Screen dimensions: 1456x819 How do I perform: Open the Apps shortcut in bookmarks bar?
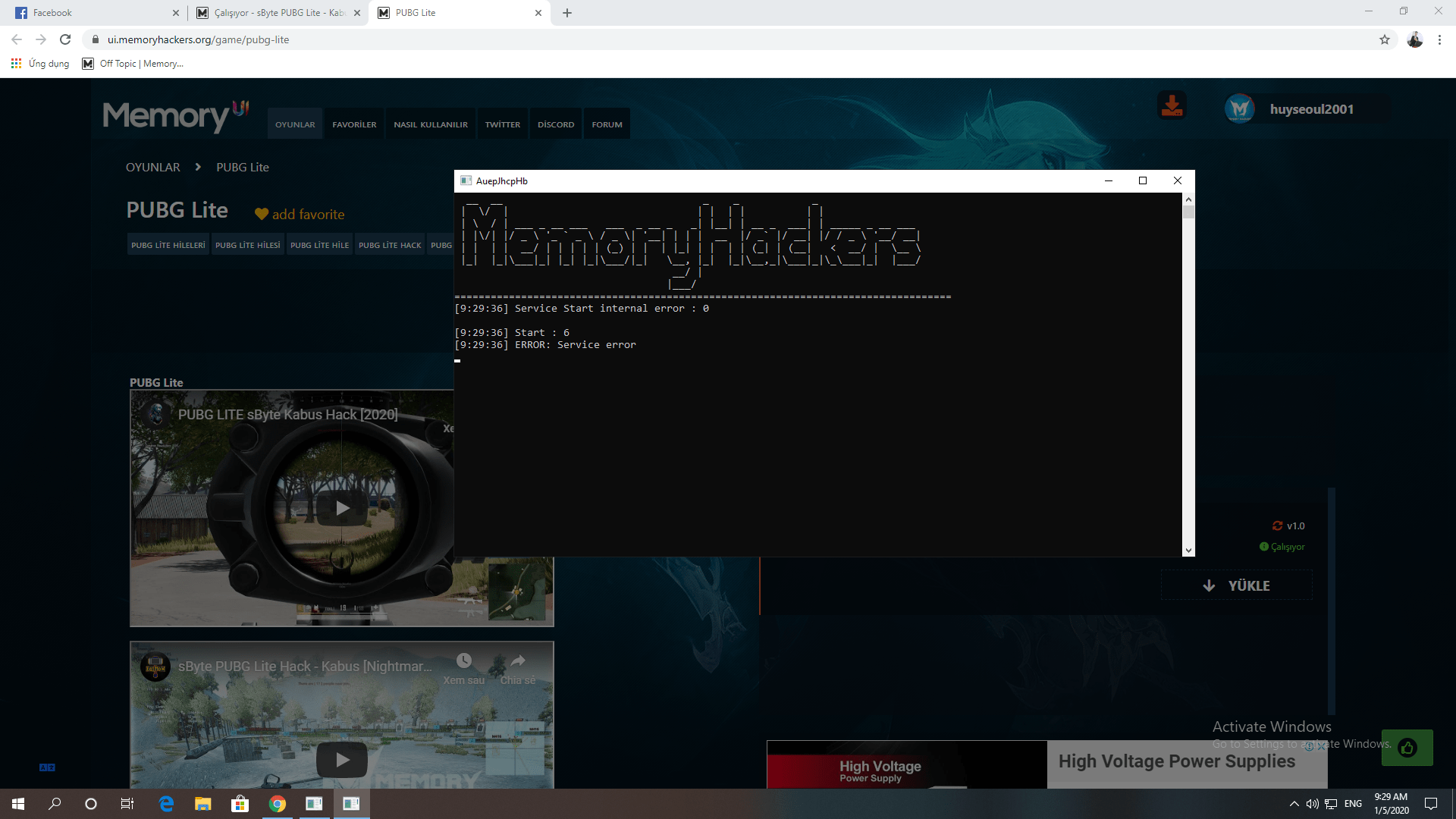[x=40, y=64]
